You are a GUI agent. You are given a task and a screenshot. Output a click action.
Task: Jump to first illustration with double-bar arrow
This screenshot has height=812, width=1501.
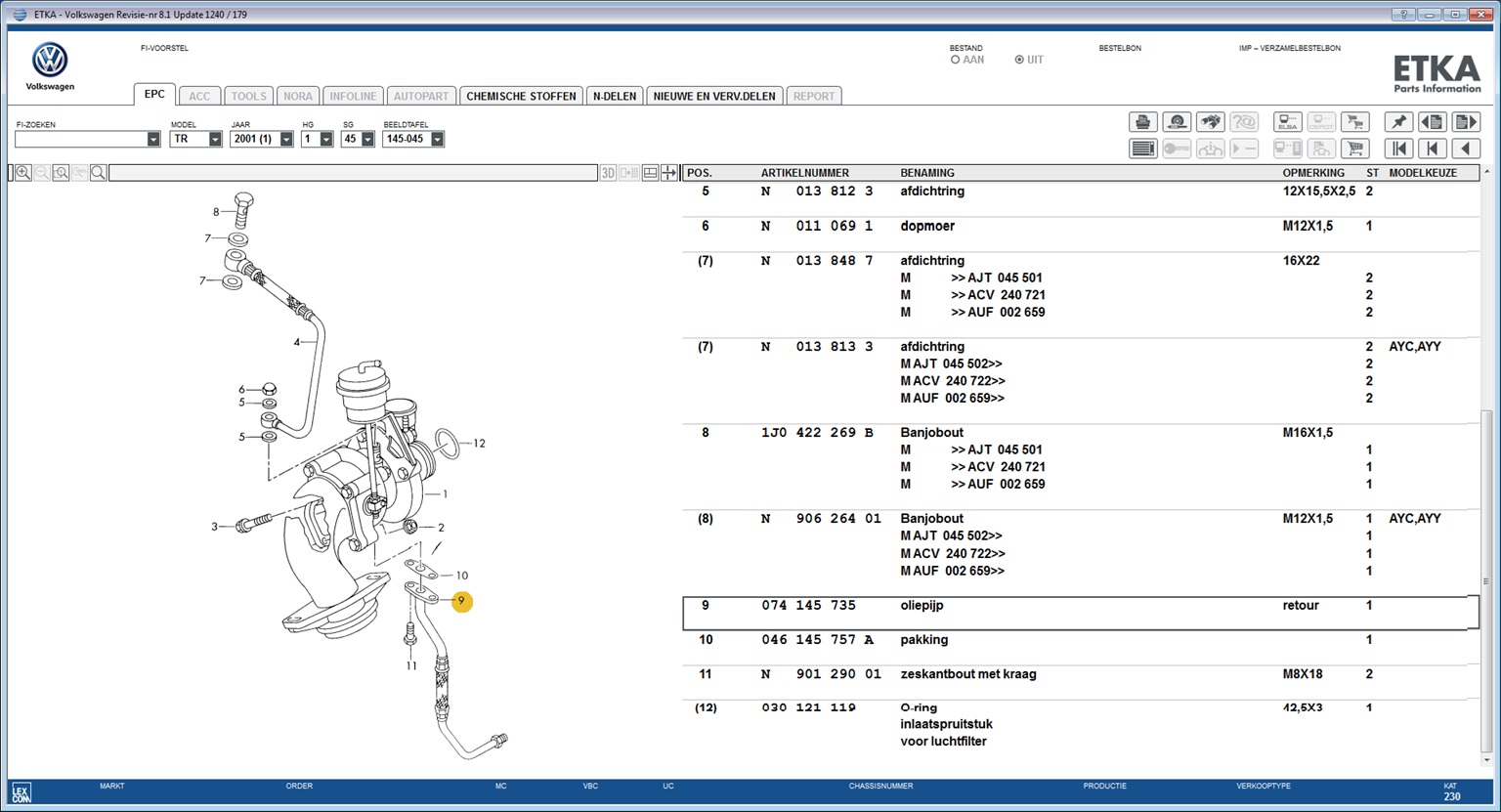pos(1399,149)
